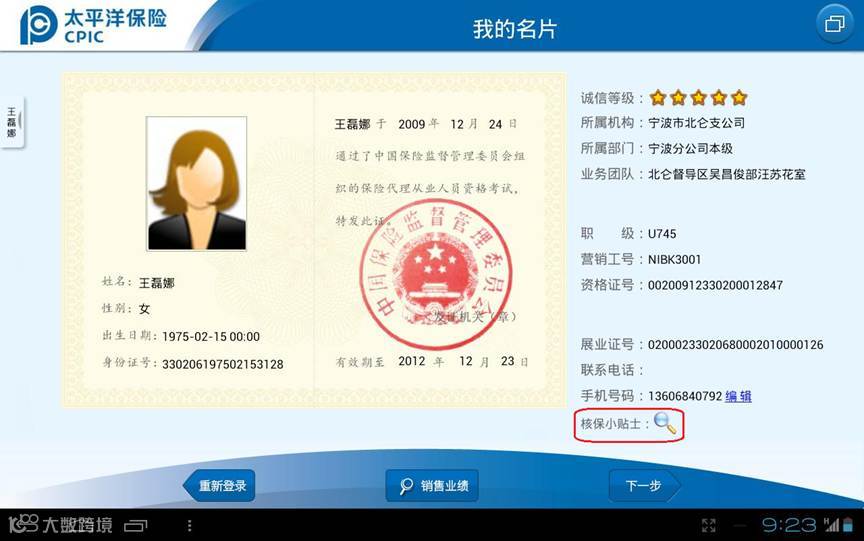Click the 展业证号 value 02000233020680002010000126
864x541 pixels.
tap(736, 345)
